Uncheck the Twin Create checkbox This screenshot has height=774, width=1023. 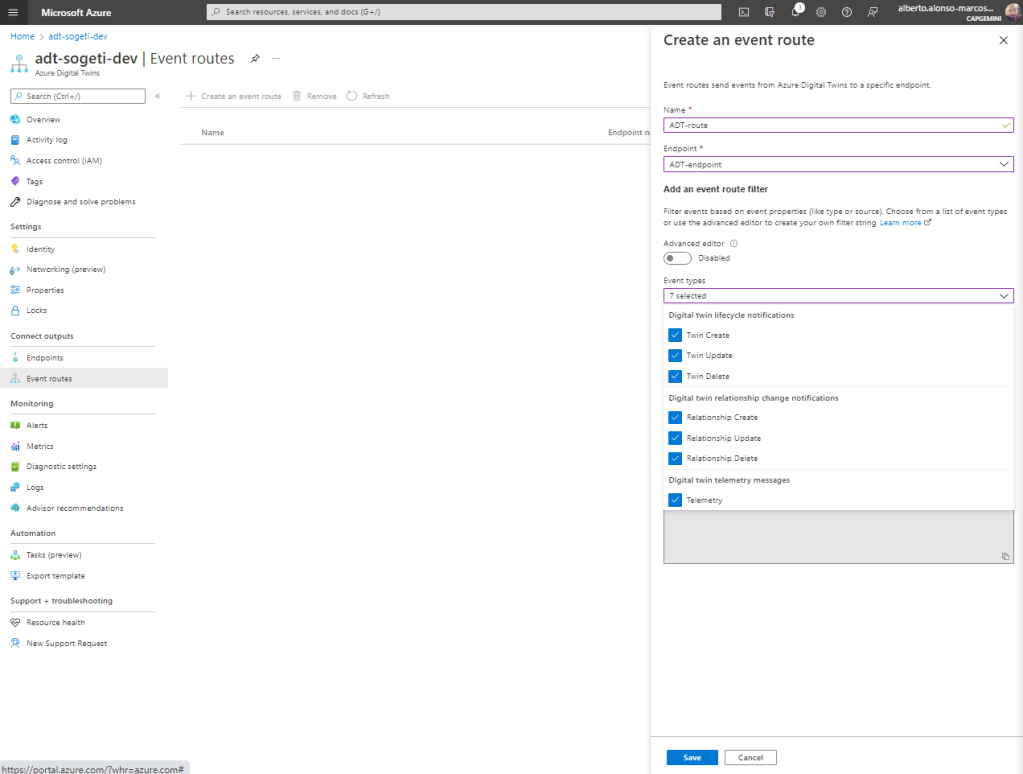[675, 335]
